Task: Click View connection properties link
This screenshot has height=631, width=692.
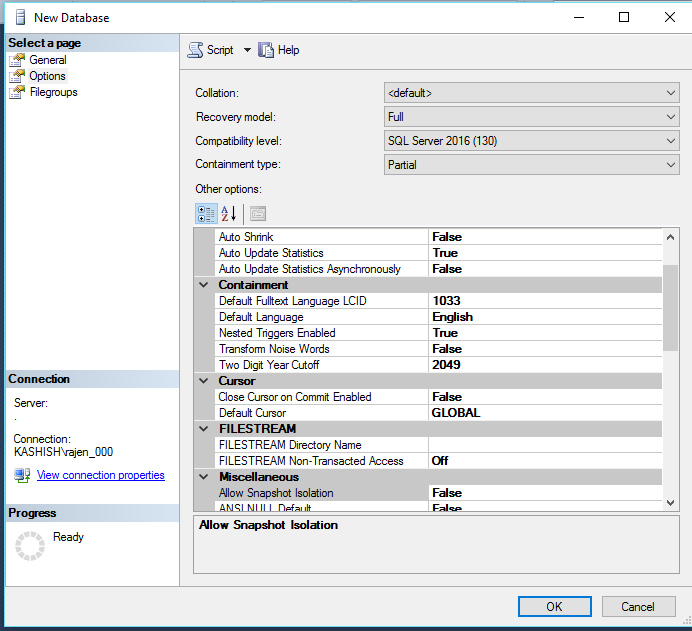Action: click(100, 476)
